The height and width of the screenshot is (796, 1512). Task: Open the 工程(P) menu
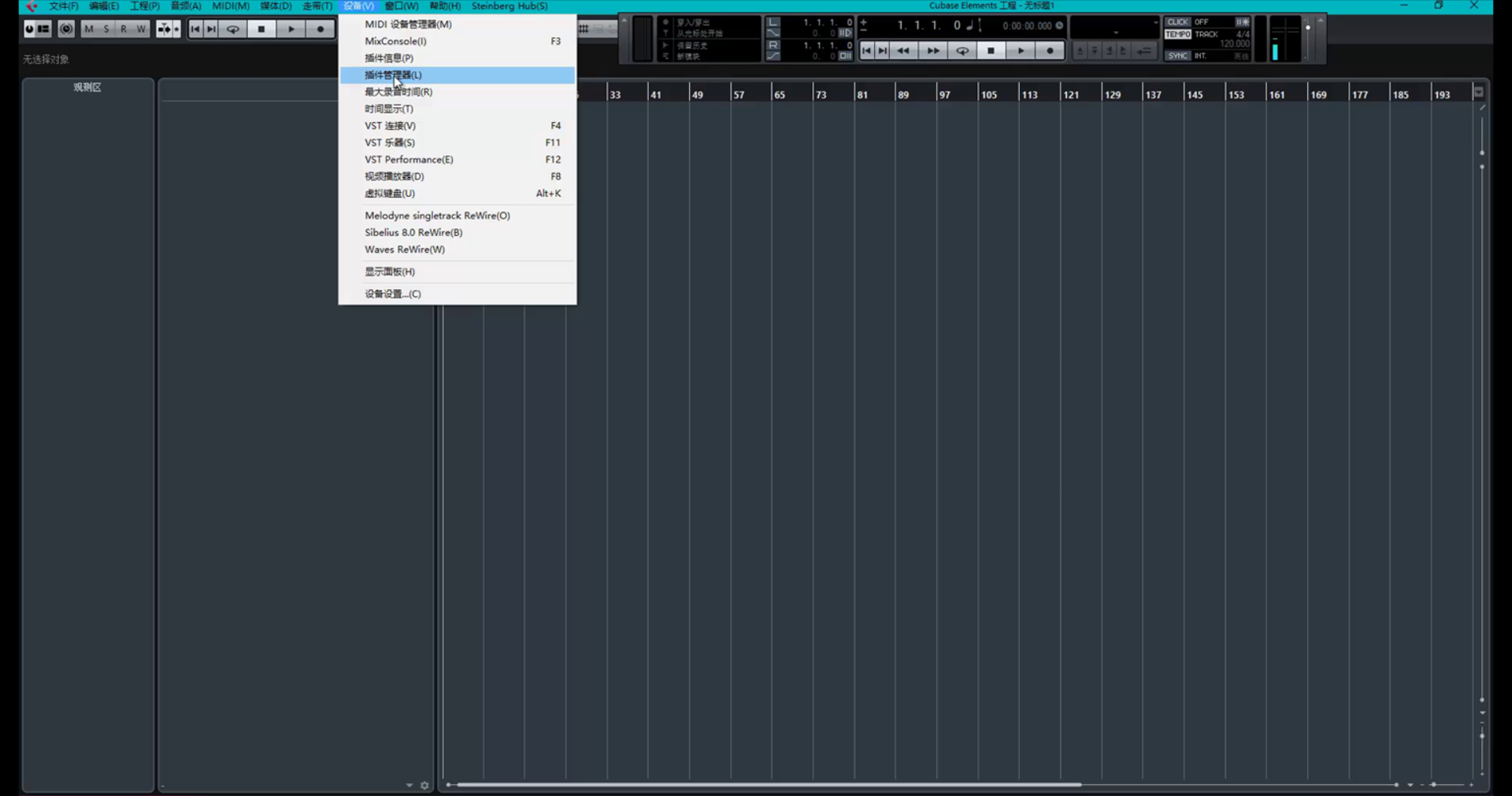[x=145, y=6]
